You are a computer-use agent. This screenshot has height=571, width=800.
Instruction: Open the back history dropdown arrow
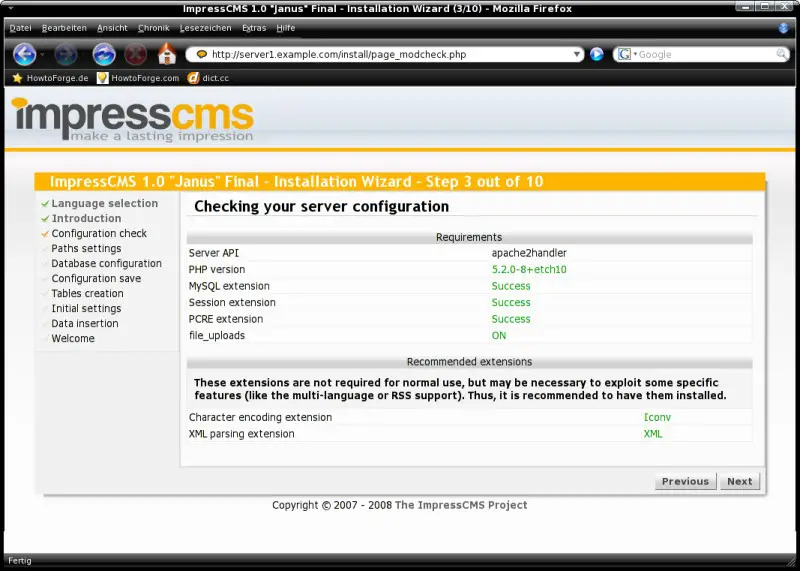point(42,54)
